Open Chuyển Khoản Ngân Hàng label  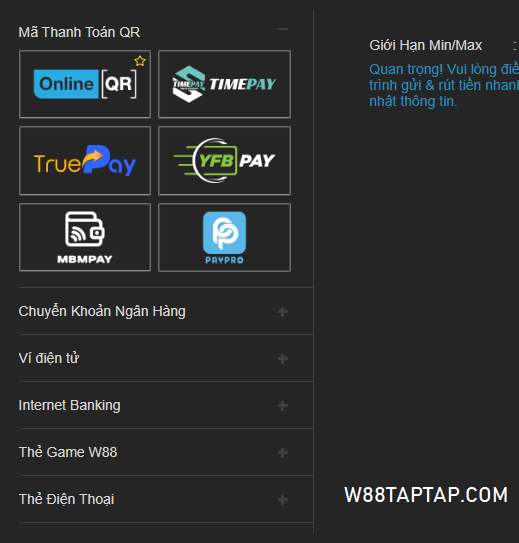(x=102, y=311)
